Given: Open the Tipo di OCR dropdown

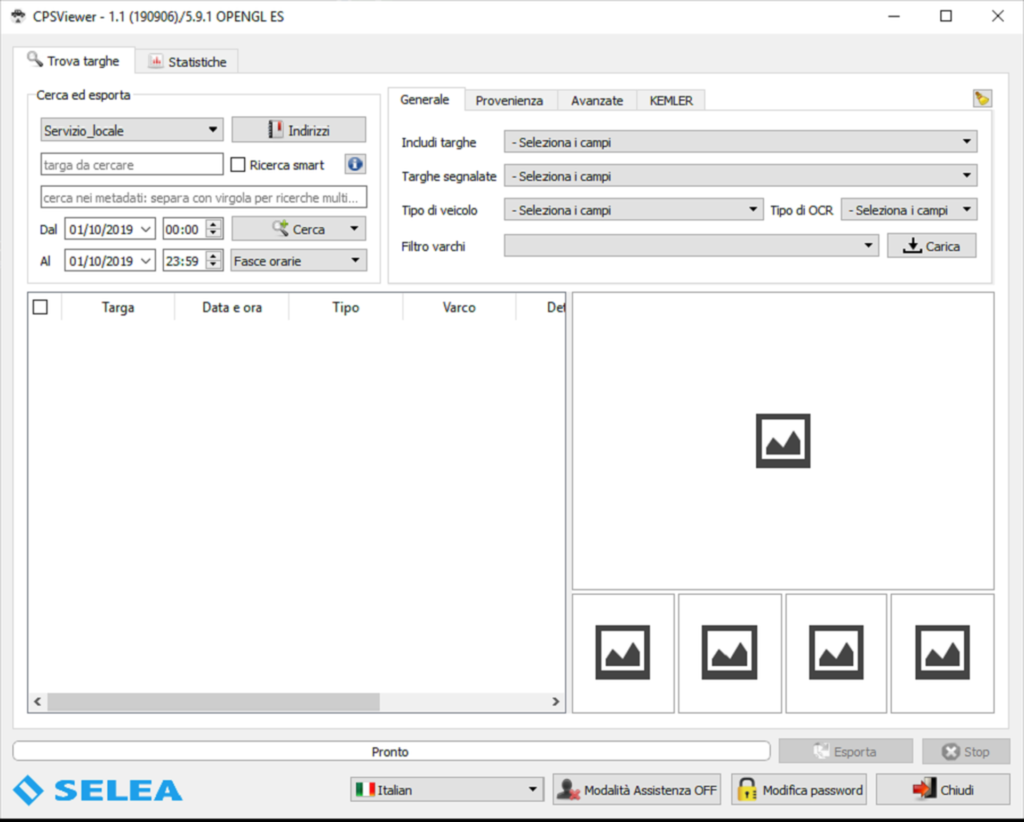Looking at the screenshot, I should click(x=908, y=210).
